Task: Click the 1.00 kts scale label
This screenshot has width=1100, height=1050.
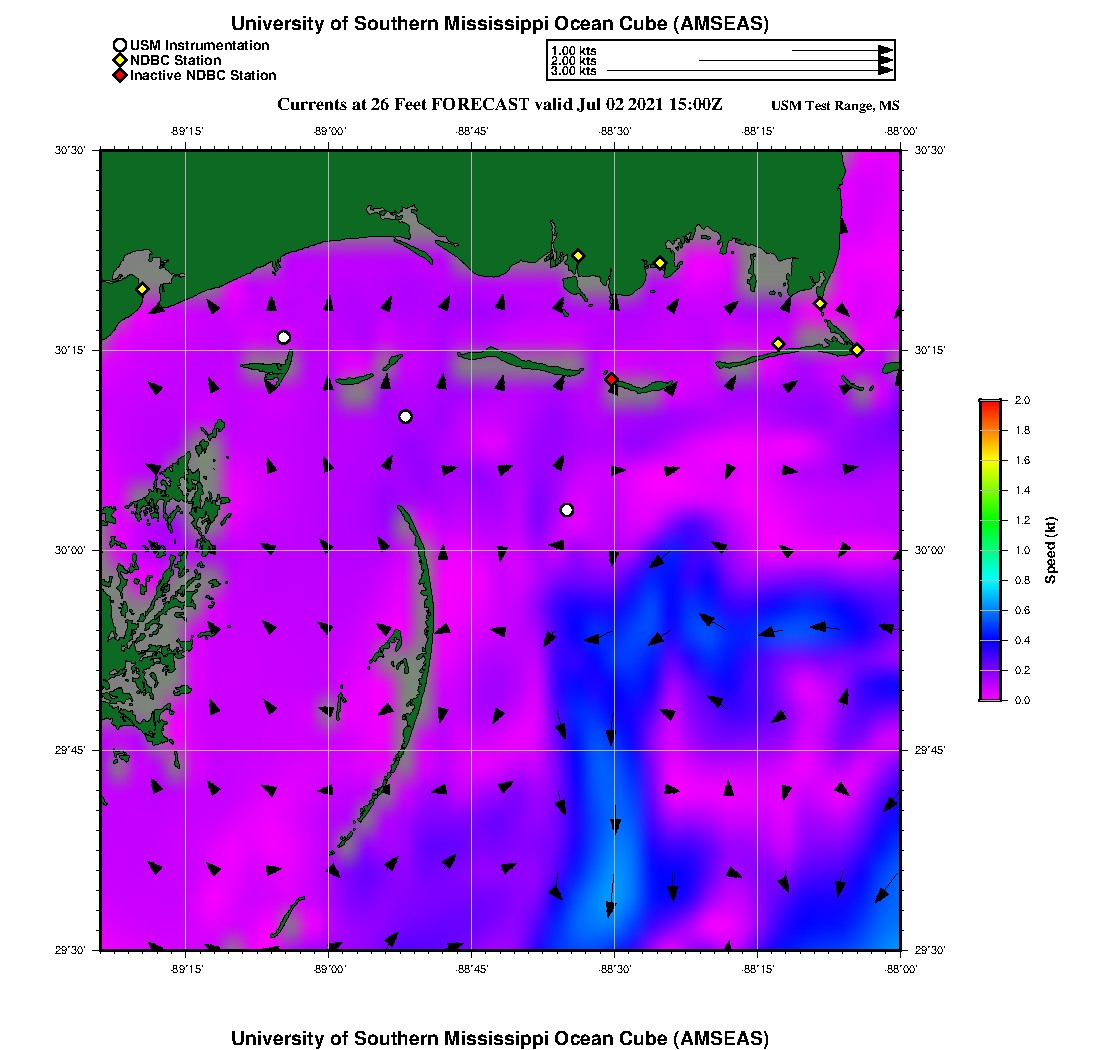Action: [573, 50]
